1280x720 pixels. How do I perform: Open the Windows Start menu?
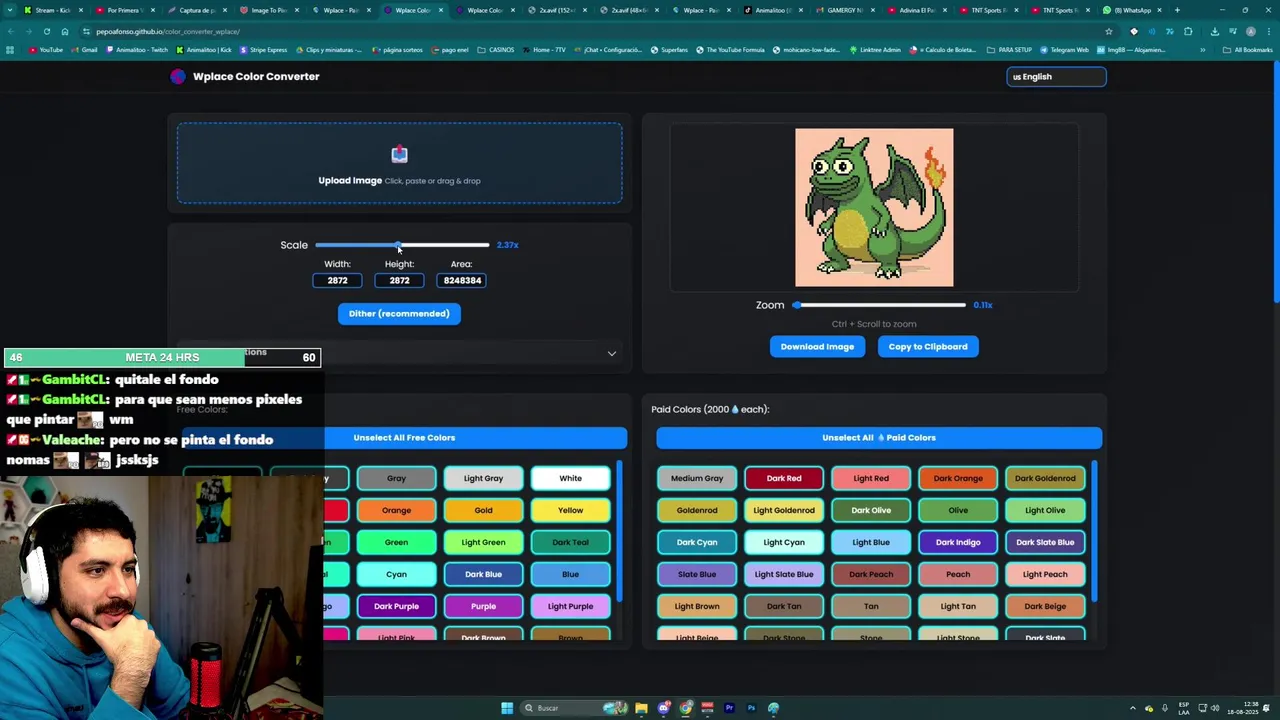[x=507, y=708]
